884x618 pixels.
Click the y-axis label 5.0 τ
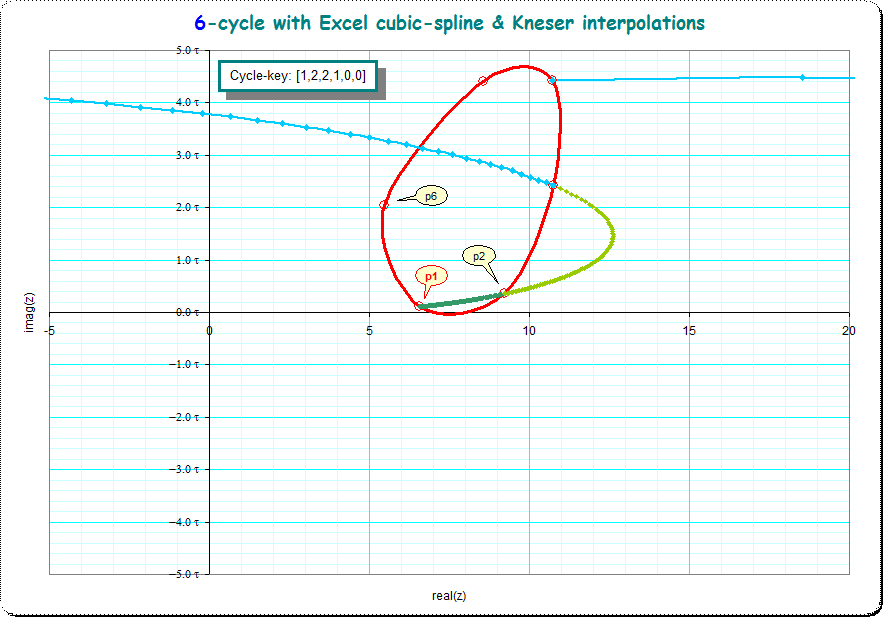tap(191, 50)
